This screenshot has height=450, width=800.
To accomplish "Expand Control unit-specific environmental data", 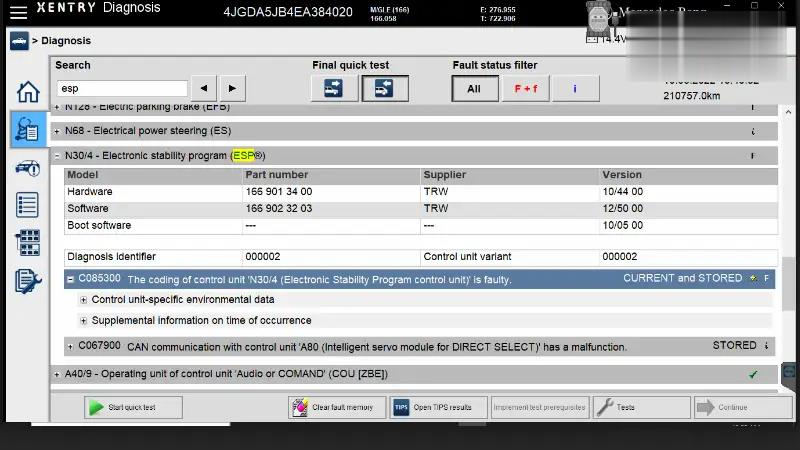I will tap(83, 300).
